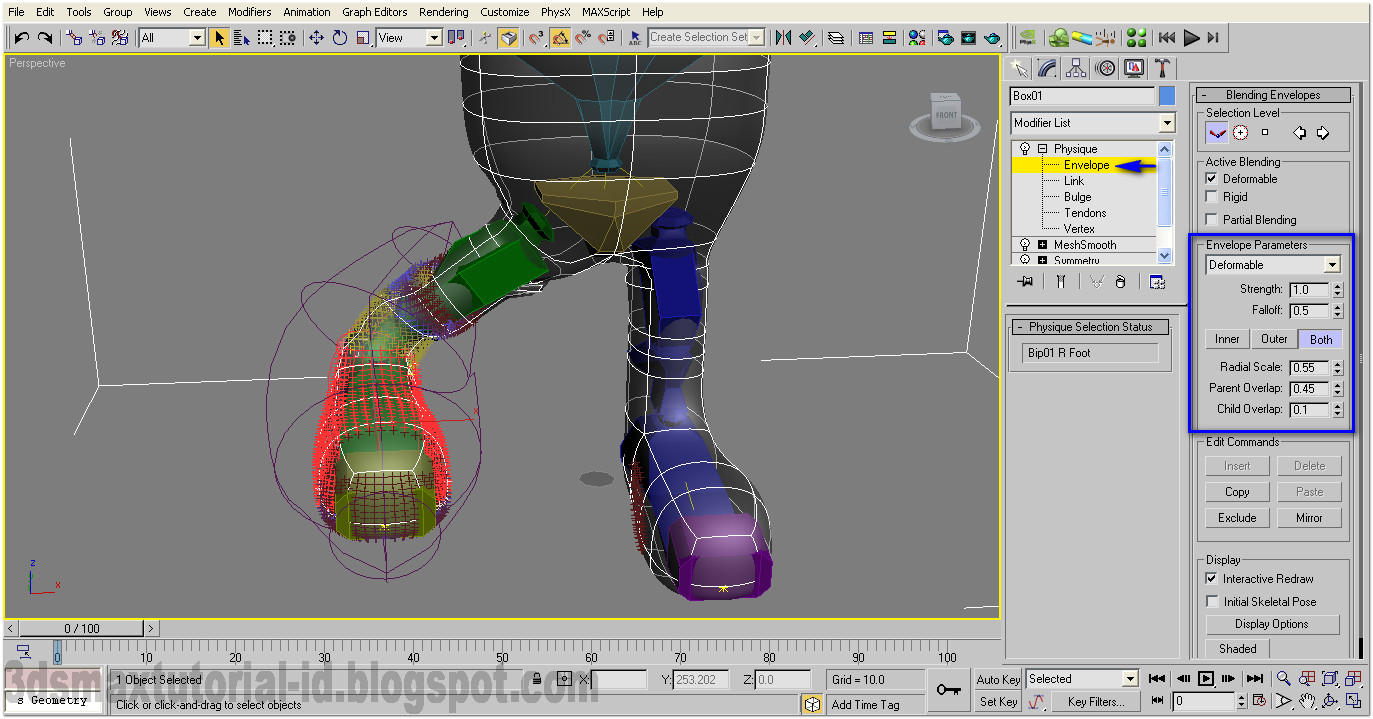The height and width of the screenshot is (719, 1373).
Task: Open the Material Editor
Action: (916, 37)
